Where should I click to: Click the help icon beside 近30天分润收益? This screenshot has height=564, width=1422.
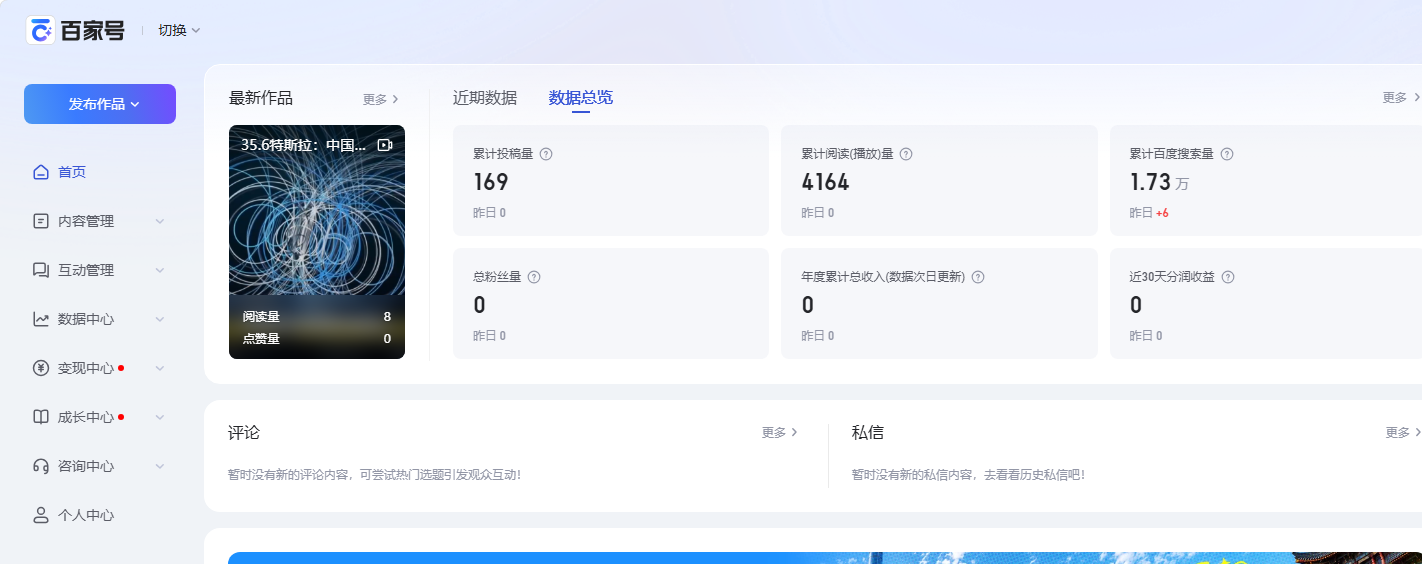point(1228,277)
